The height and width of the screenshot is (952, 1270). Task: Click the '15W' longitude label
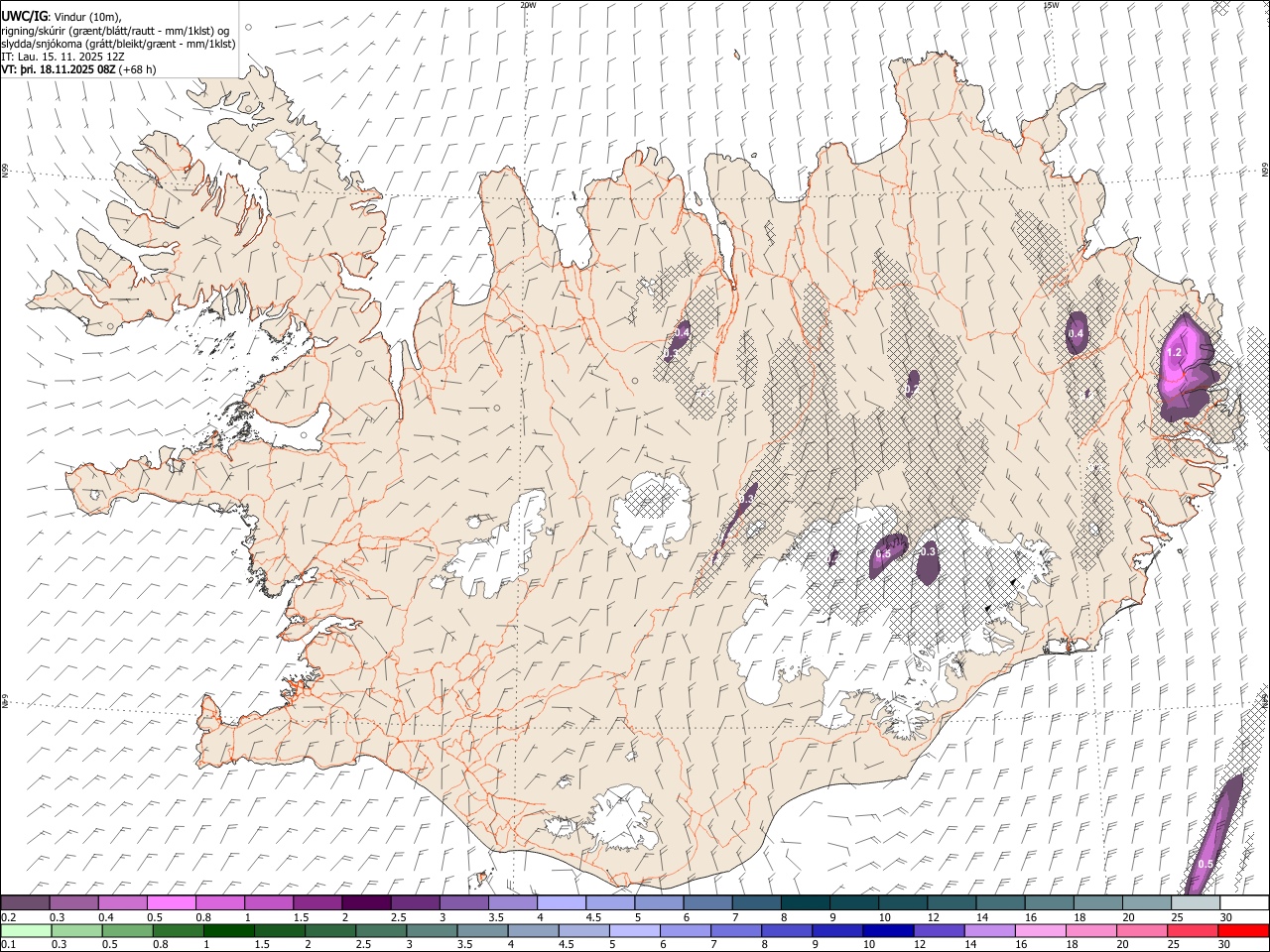(x=1051, y=5)
